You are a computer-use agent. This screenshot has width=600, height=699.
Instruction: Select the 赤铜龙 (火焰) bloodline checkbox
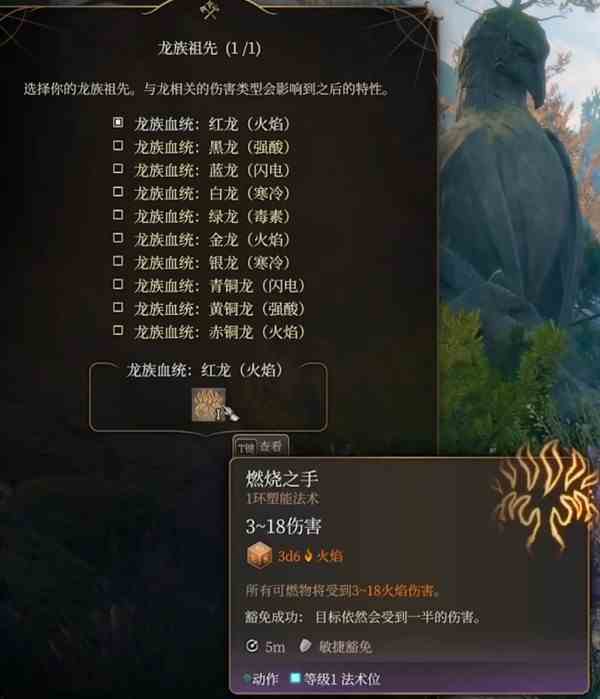pyautogui.click(x=118, y=330)
